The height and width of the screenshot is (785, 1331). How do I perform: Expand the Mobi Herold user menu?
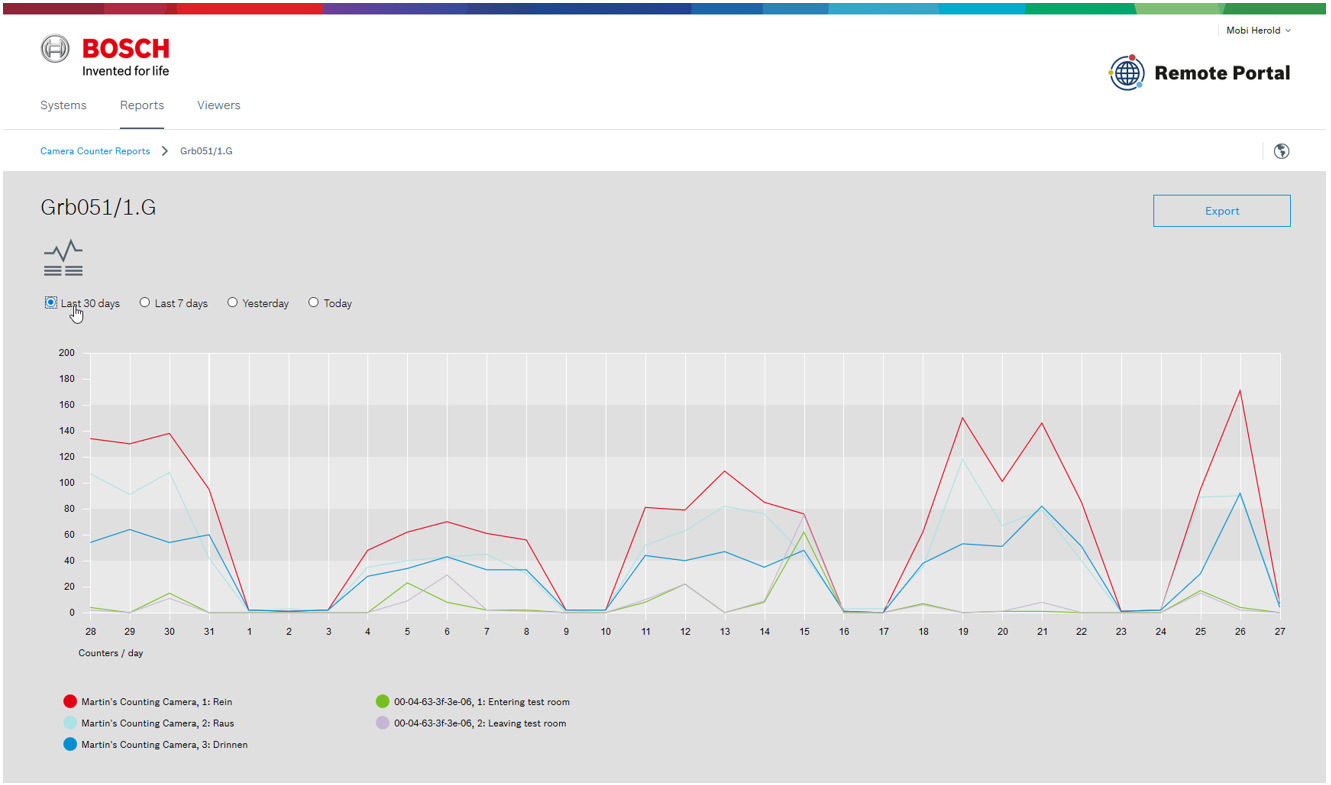pyautogui.click(x=1258, y=31)
